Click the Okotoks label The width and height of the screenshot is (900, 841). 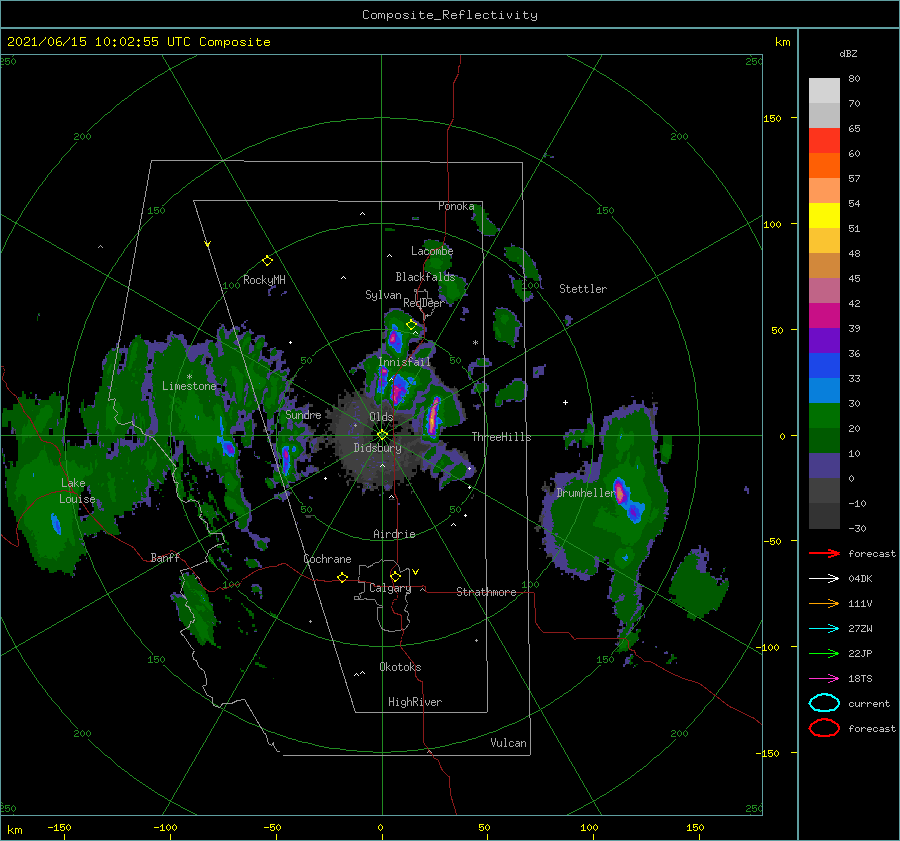[x=400, y=667]
